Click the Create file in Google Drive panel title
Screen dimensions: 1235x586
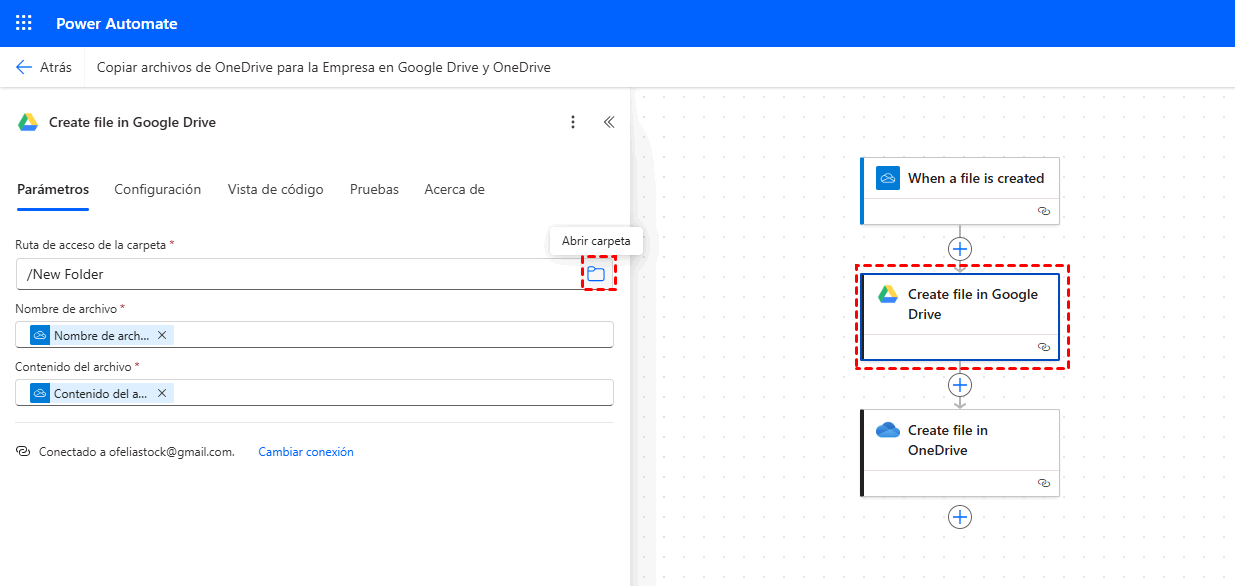coord(132,122)
